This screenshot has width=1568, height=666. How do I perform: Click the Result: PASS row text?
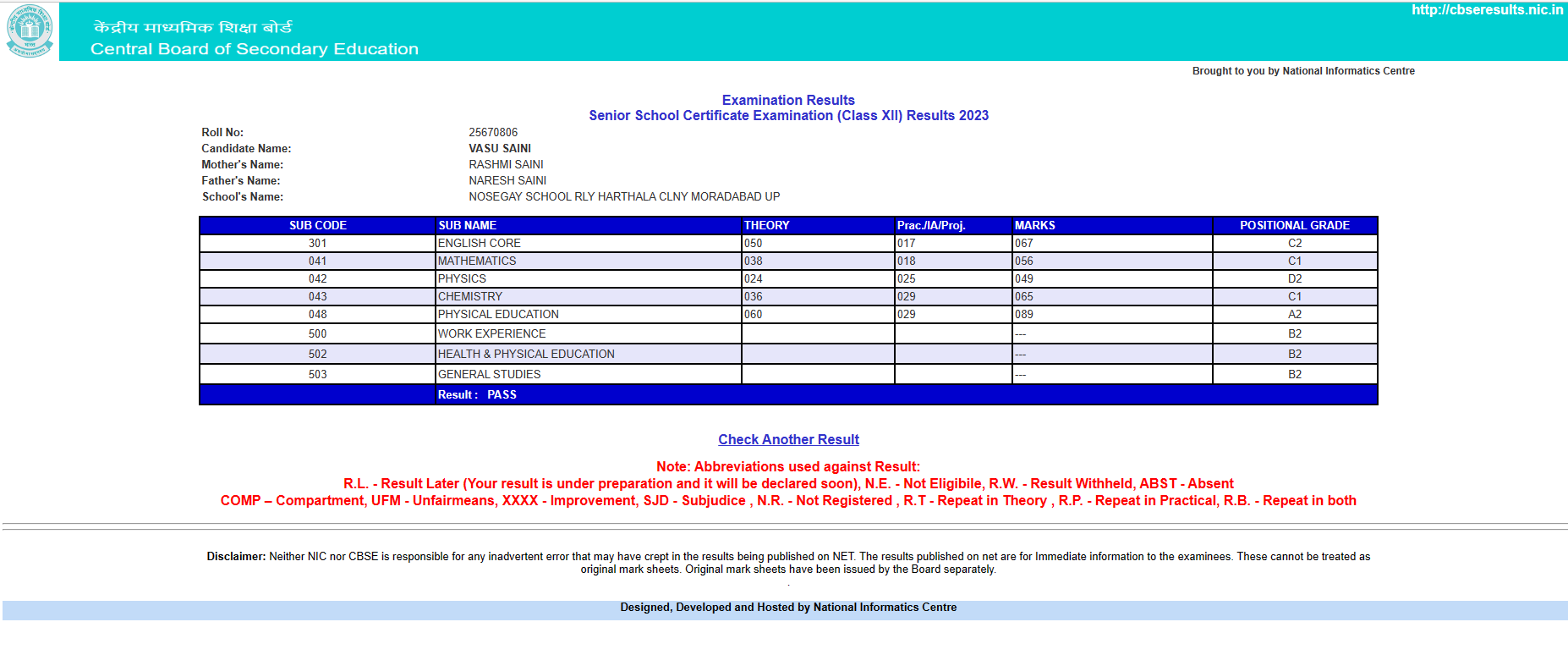click(x=477, y=394)
